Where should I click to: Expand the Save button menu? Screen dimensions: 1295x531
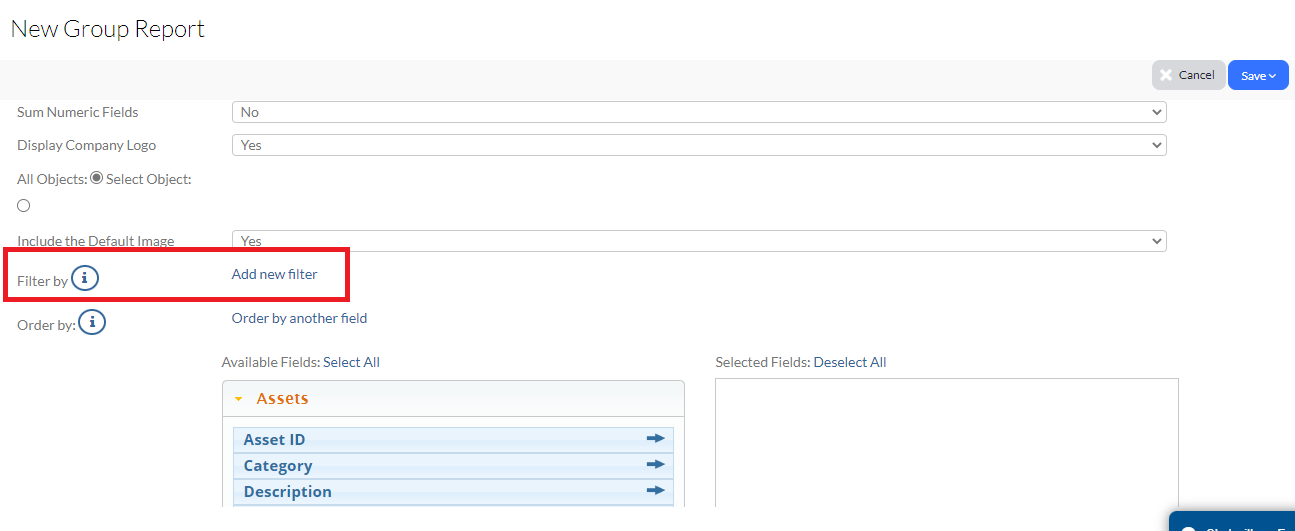1257,75
